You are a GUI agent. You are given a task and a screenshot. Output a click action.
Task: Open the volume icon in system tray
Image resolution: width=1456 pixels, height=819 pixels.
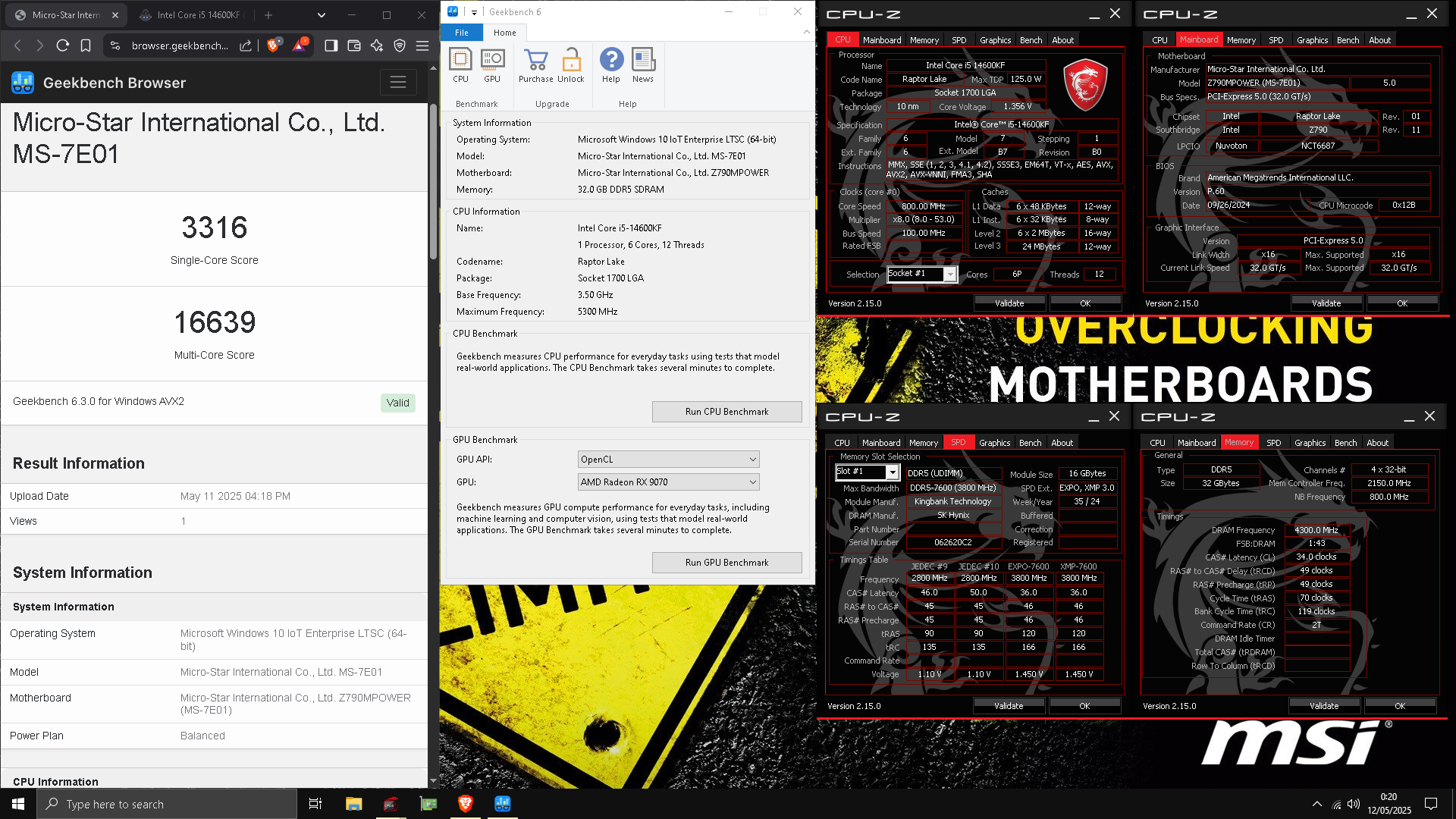click(x=1354, y=804)
